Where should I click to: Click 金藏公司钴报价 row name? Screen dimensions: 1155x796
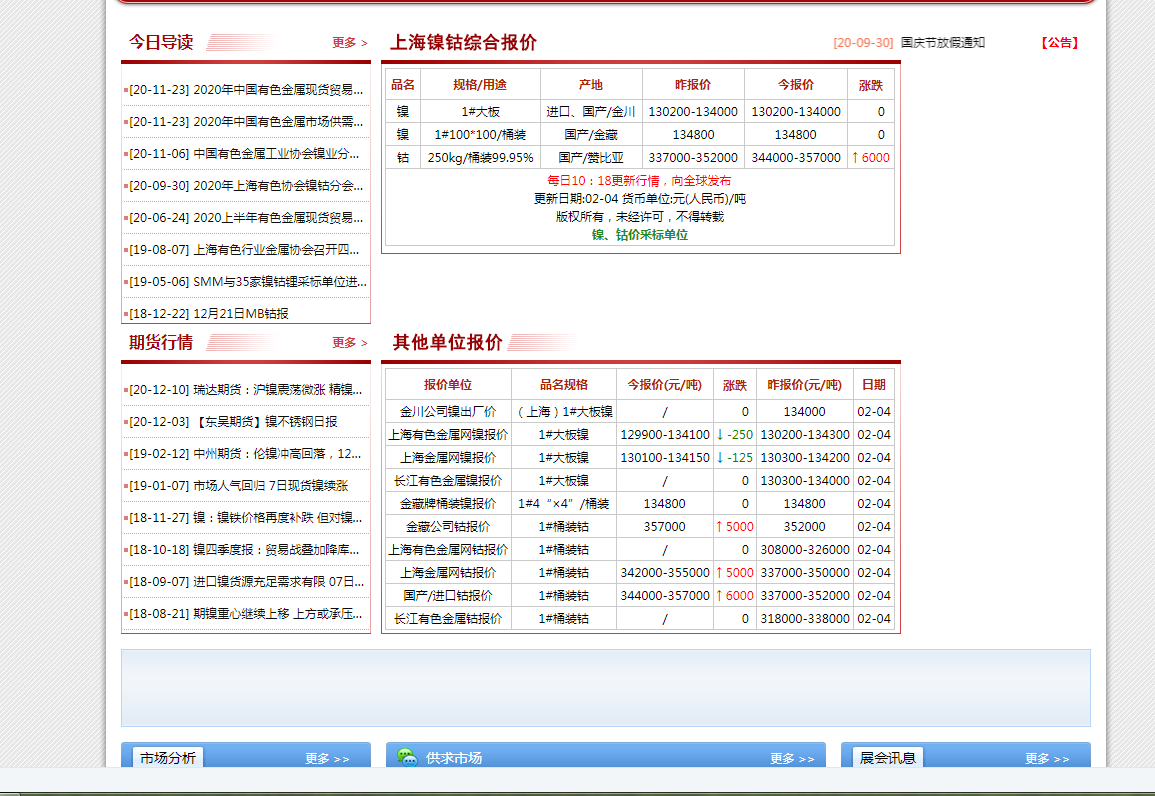pos(448,526)
